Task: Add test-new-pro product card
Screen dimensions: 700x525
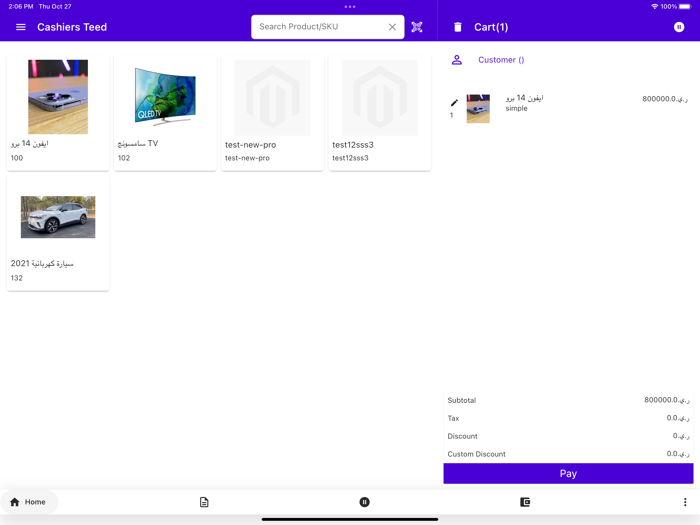Action: (272, 113)
